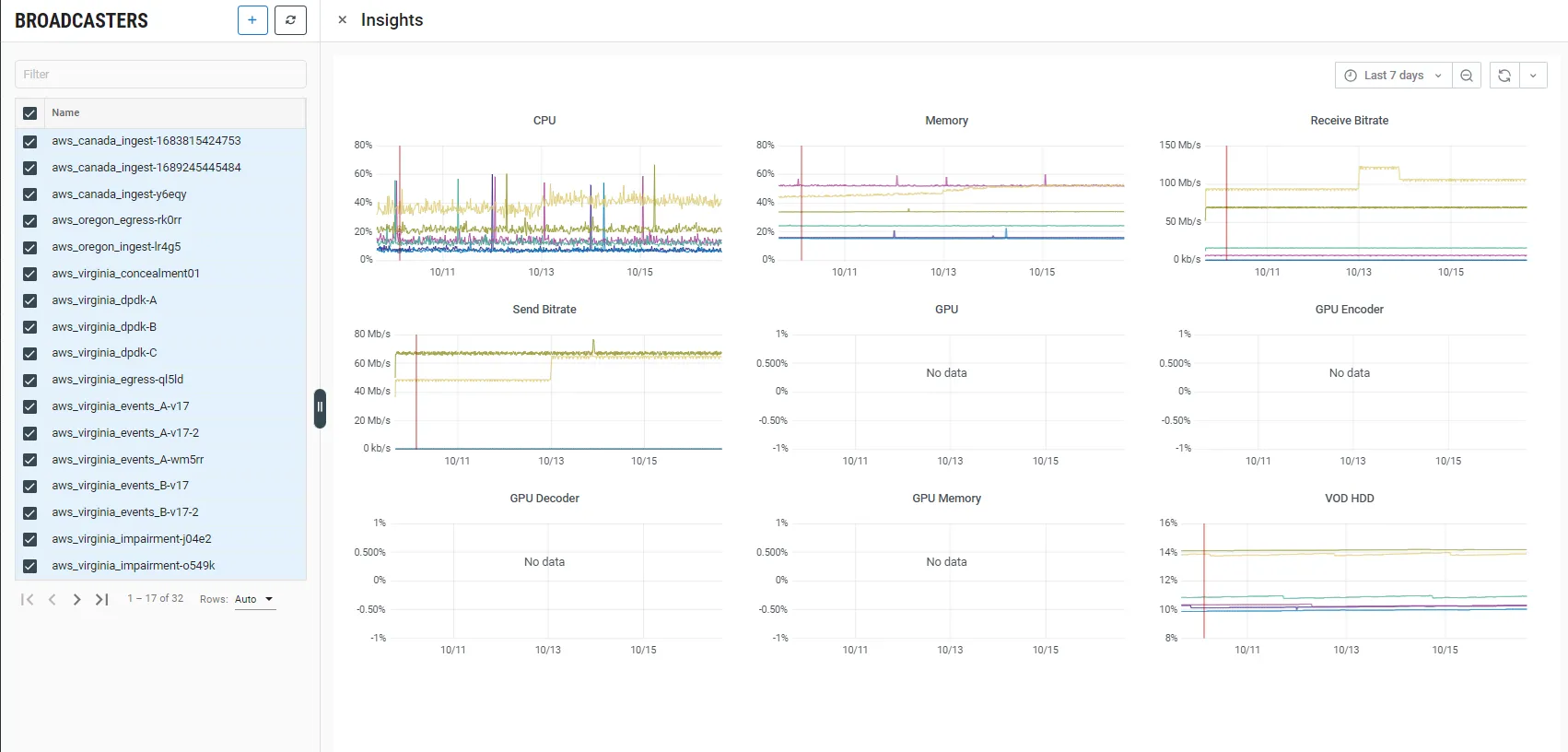
Task: Zoom out the time range
Action: (x=1467, y=76)
